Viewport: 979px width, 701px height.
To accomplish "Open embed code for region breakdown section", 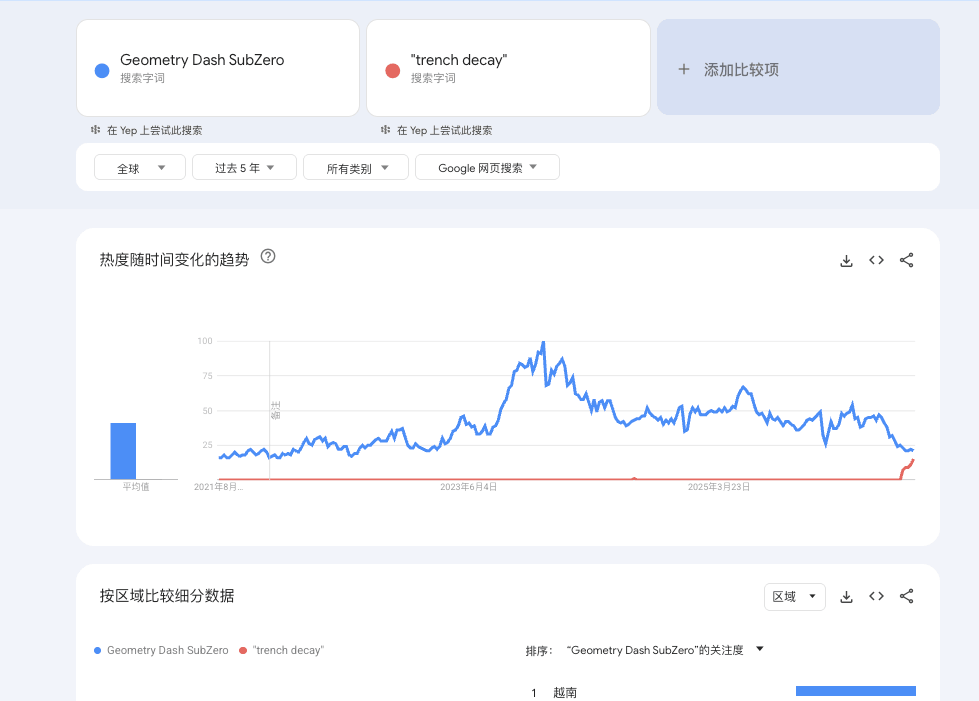I will coord(876,596).
